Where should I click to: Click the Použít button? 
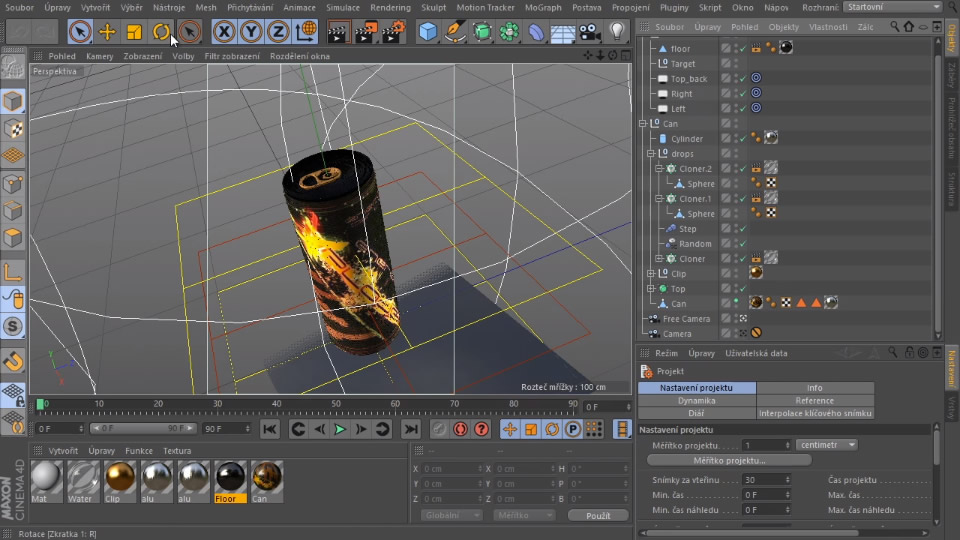(x=598, y=515)
